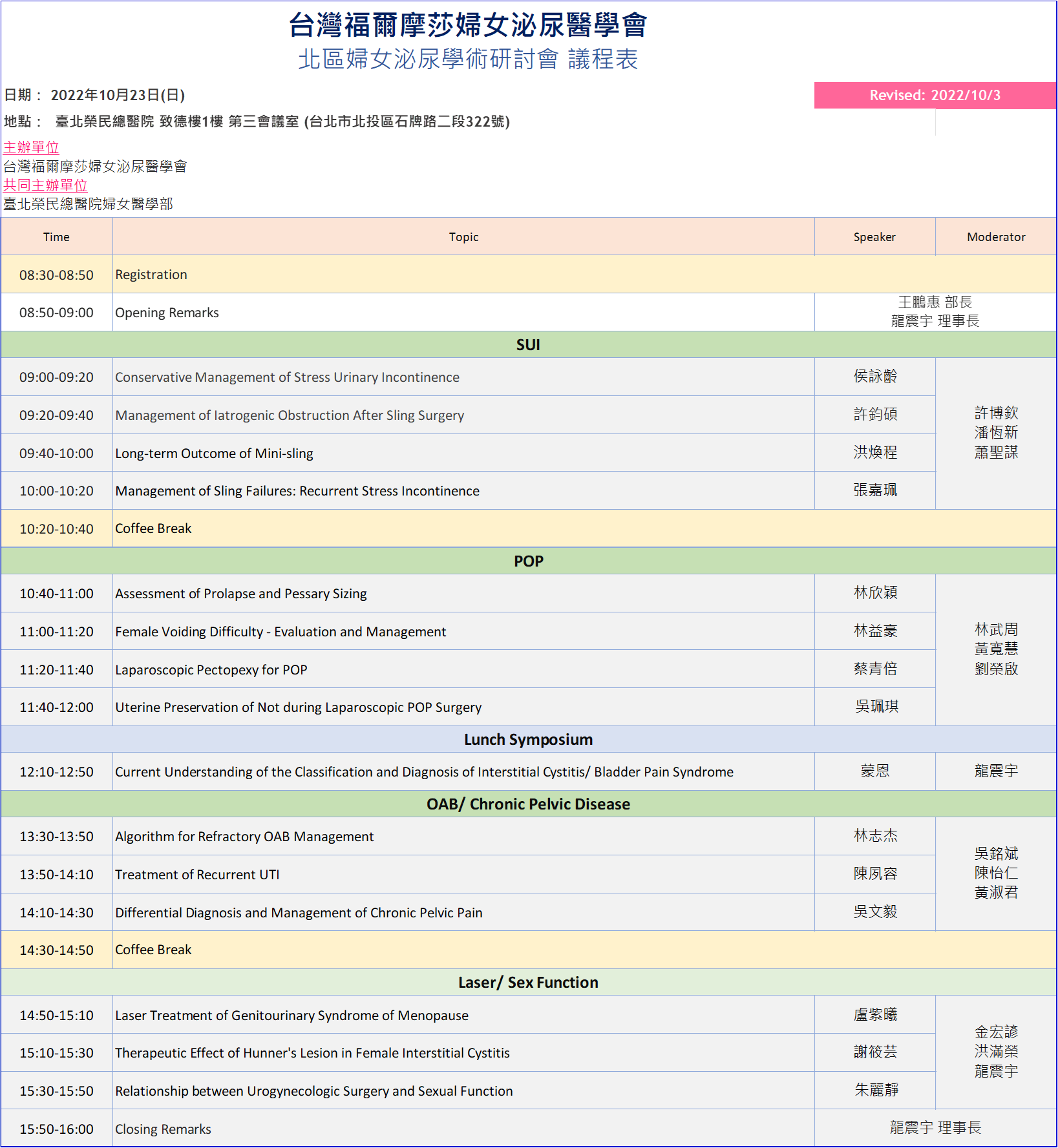Click the pink Revised 2022/10/3 badge
The height and width of the screenshot is (1148, 1058).
[935, 96]
